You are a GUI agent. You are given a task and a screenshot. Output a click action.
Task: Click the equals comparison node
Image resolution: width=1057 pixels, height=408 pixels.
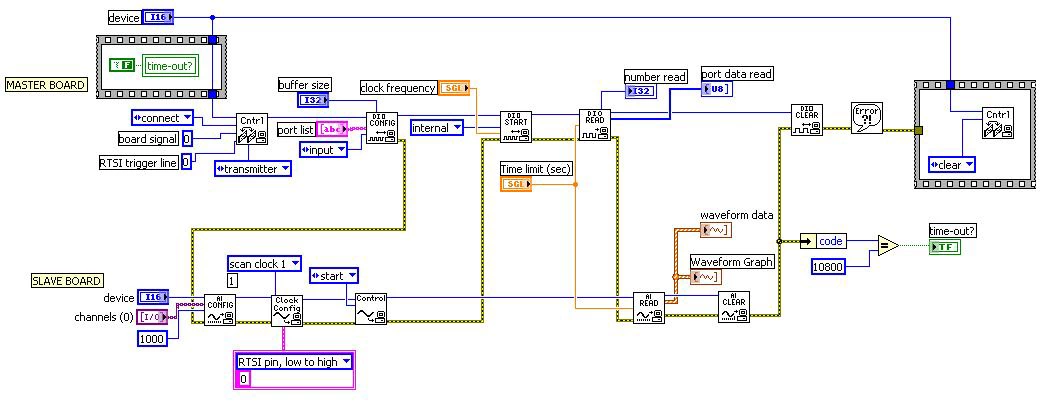tap(887, 247)
